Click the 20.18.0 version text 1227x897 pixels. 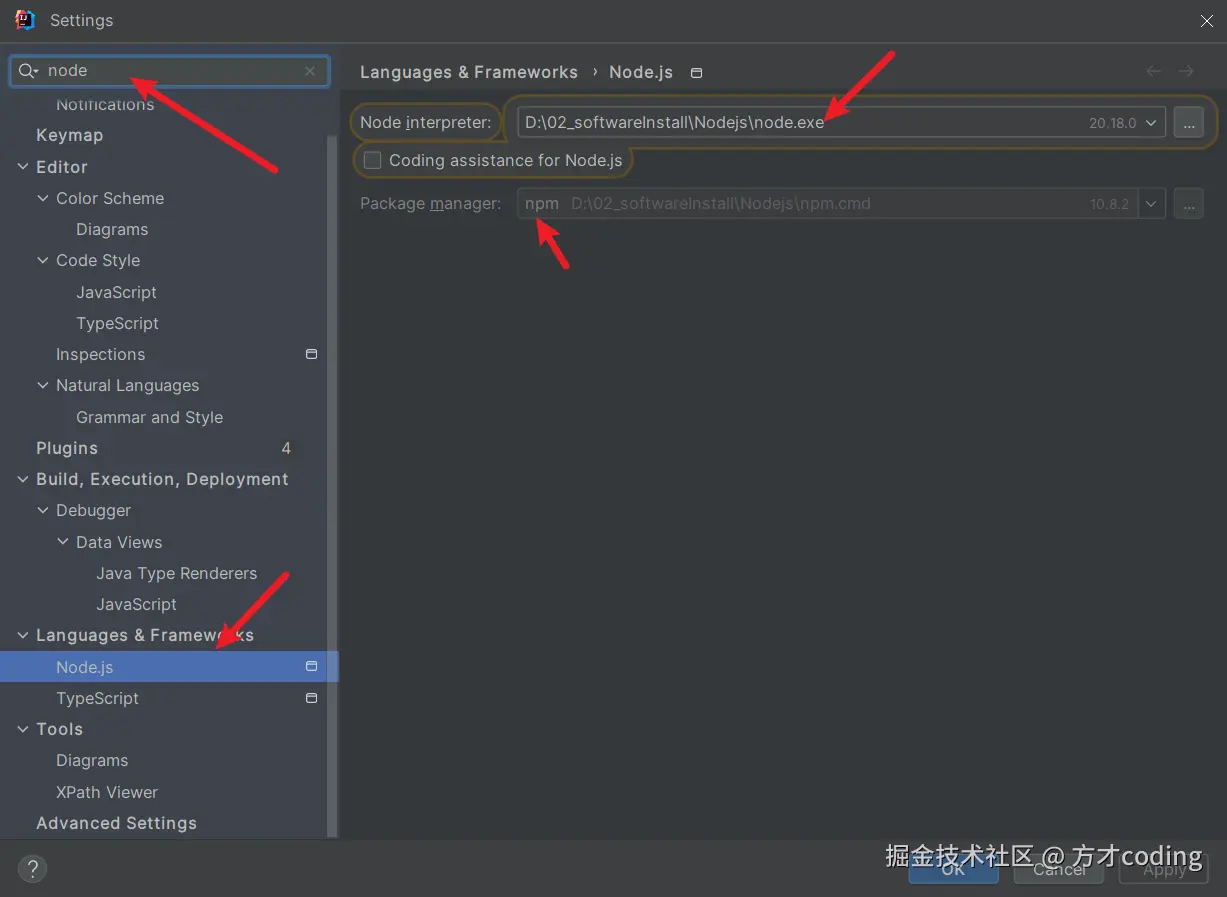coord(1113,123)
